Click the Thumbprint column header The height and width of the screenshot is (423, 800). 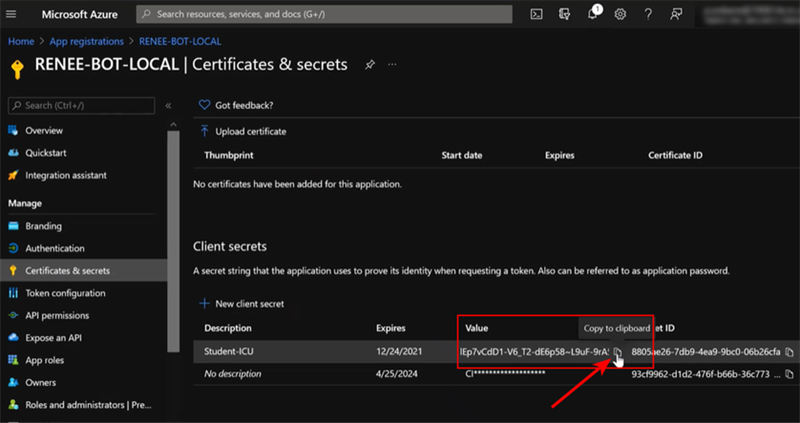(229, 155)
